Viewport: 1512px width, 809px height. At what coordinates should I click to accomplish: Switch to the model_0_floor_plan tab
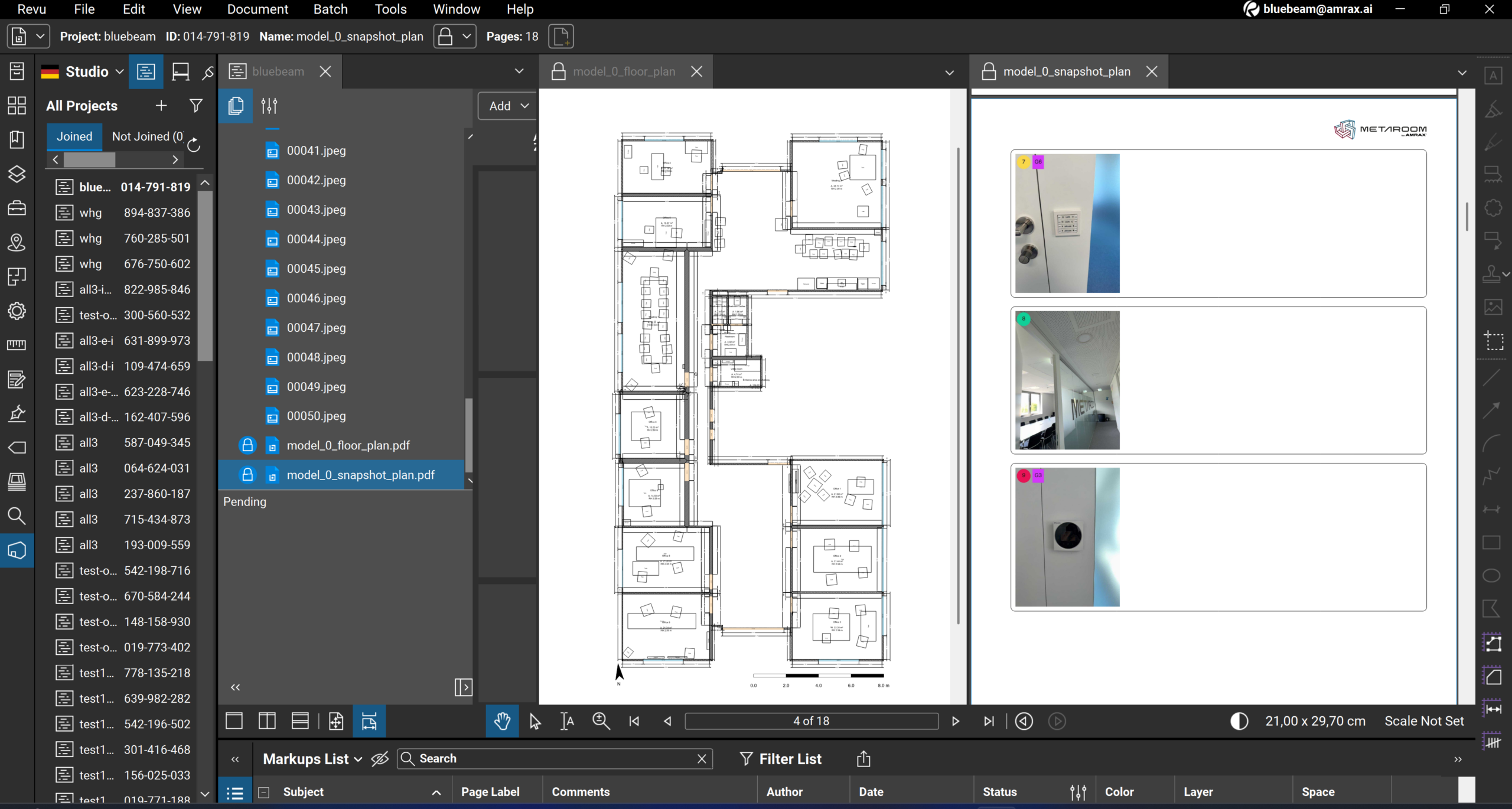624,71
